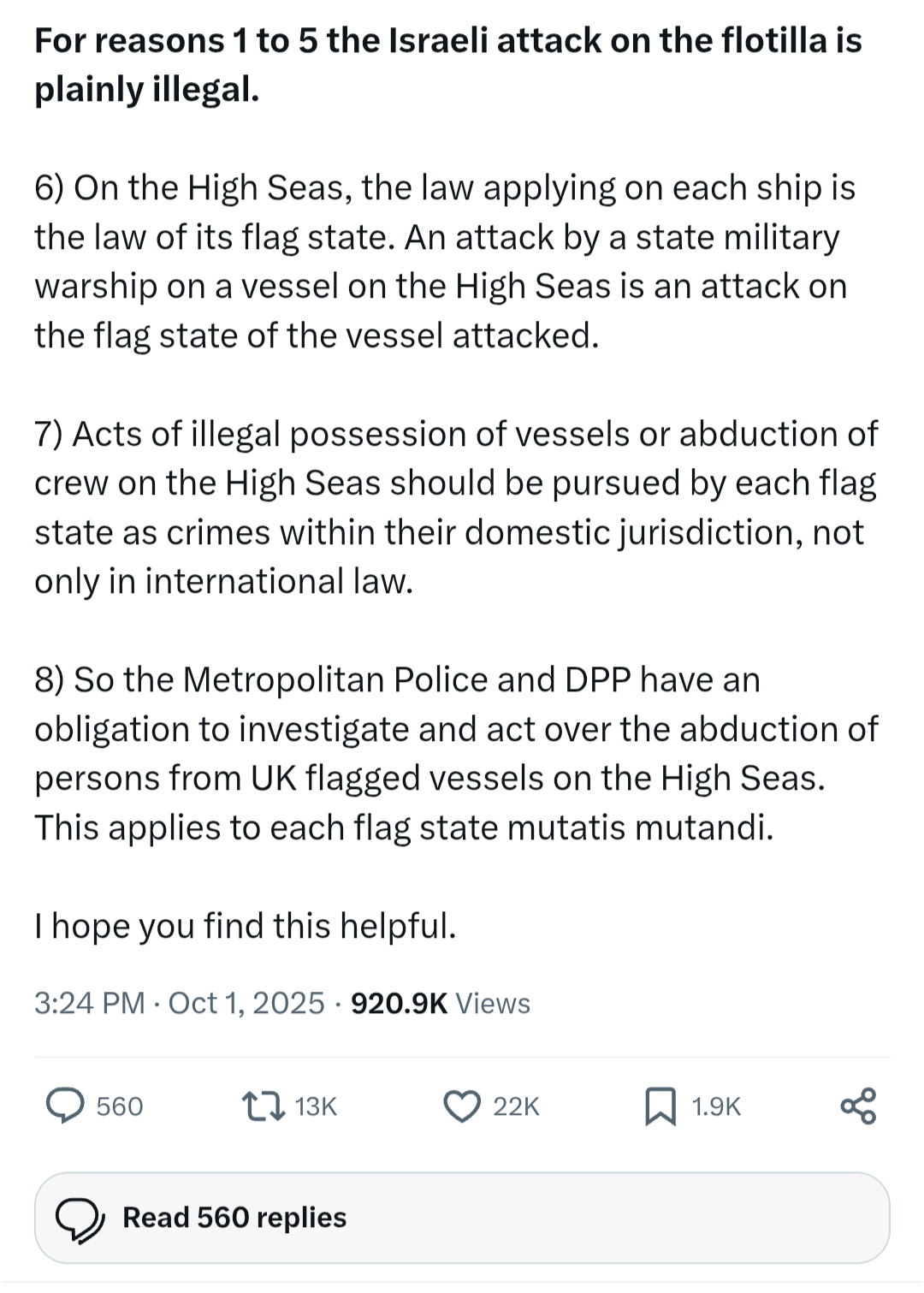The width and height of the screenshot is (924, 1293).
Task: Click paragraph 6 about High Seas law
Action: tap(445, 261)
